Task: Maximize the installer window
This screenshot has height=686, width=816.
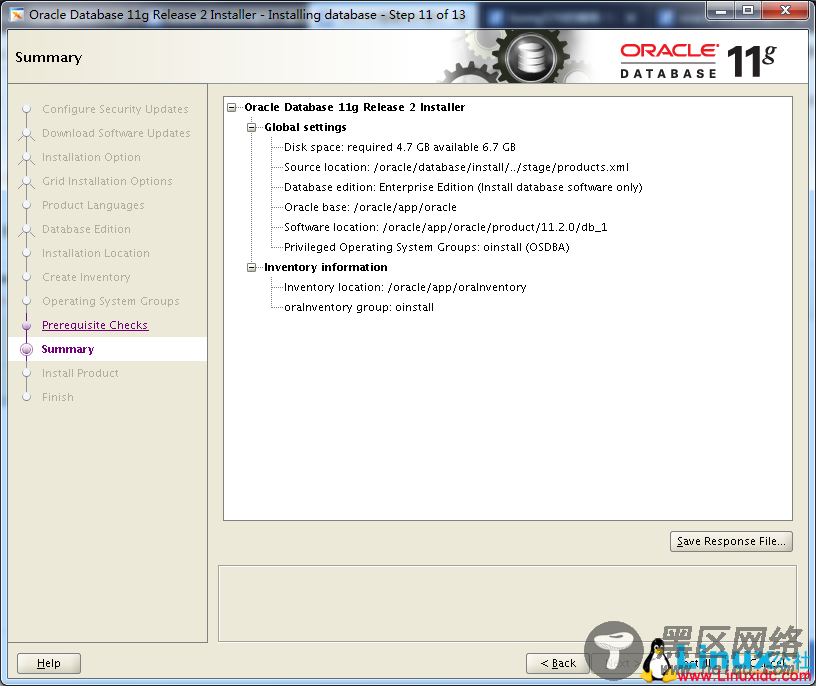Action: tap(748, 10)
